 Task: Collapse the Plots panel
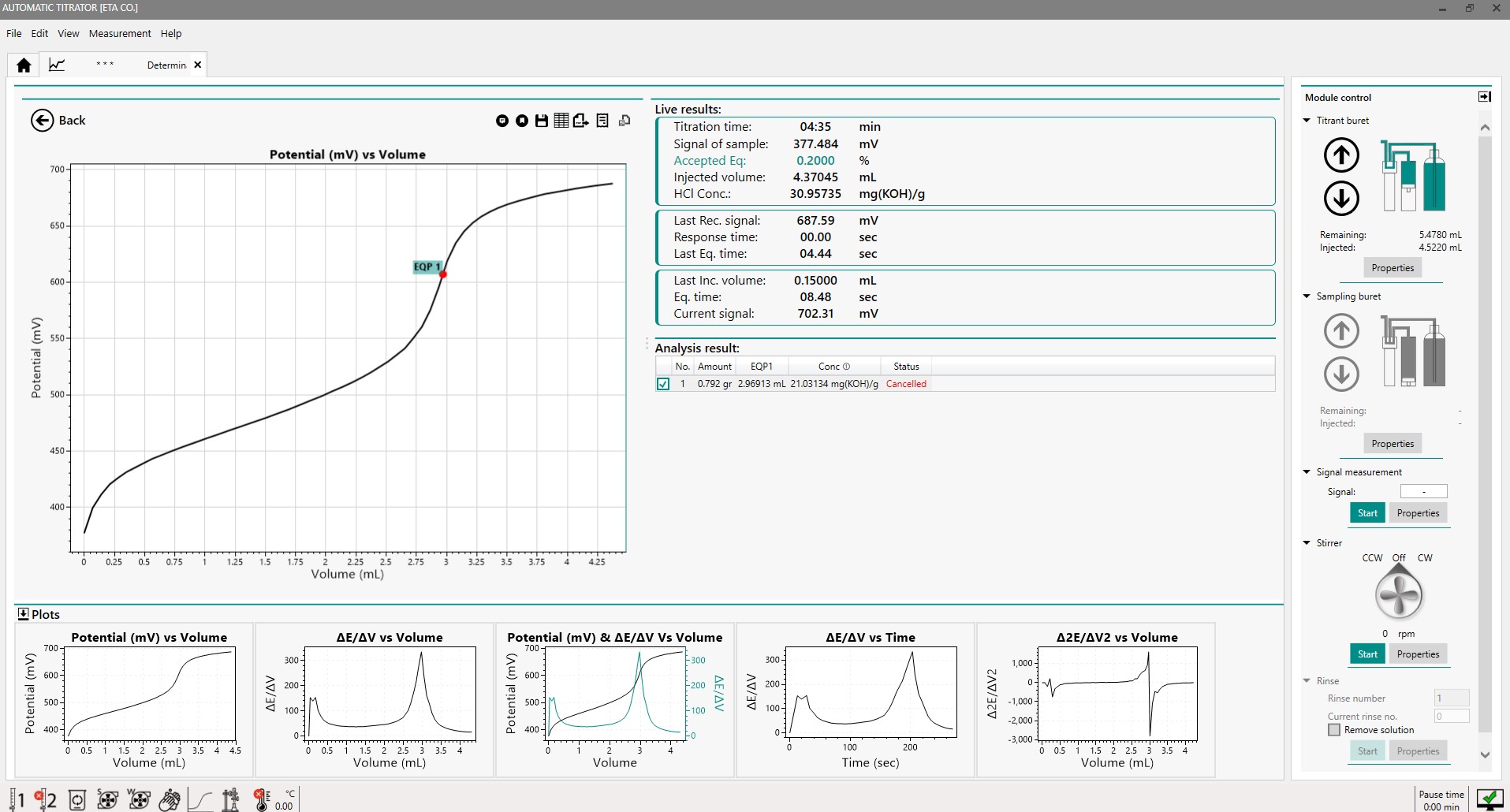point(23,614)
